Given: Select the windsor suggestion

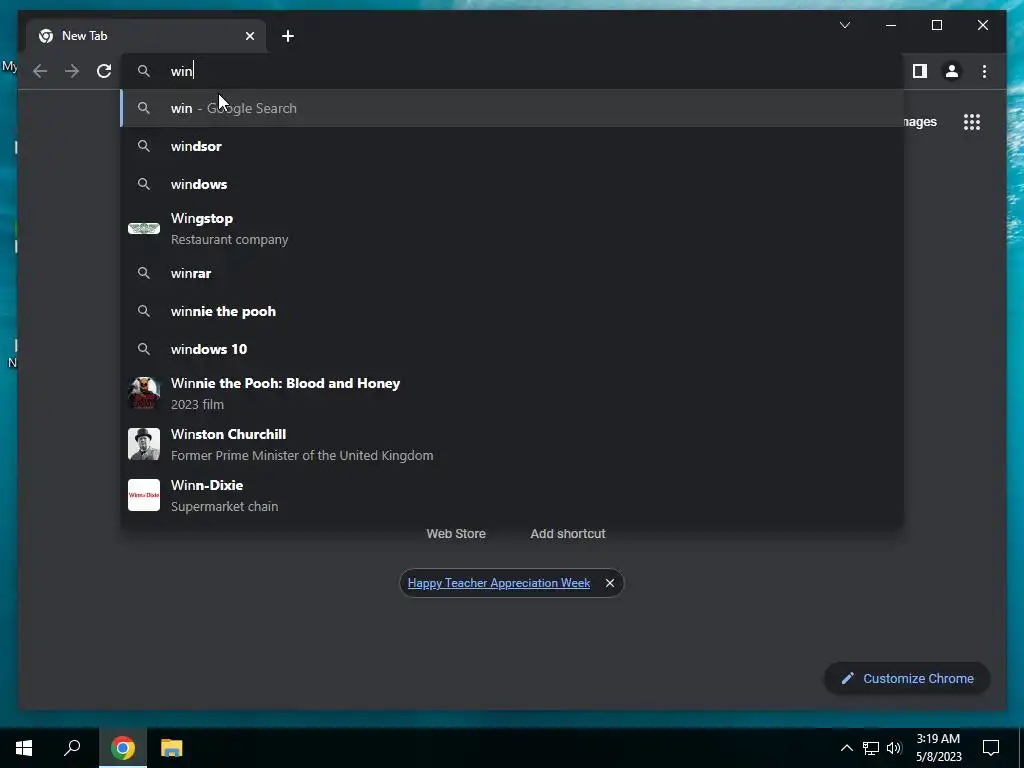Looking at the screenshot, I should pyautogui.click(x=513, y=146).
